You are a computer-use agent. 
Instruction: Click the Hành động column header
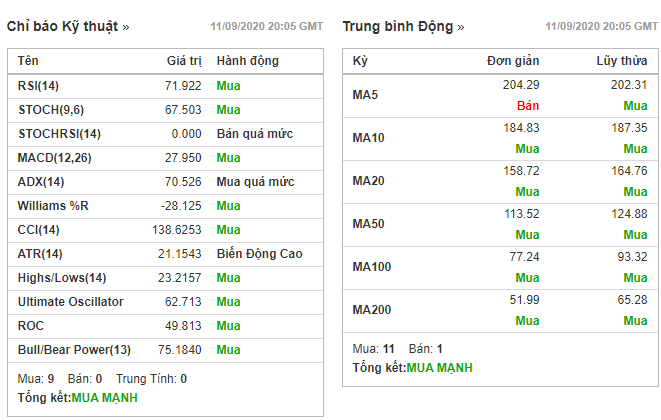248,61
